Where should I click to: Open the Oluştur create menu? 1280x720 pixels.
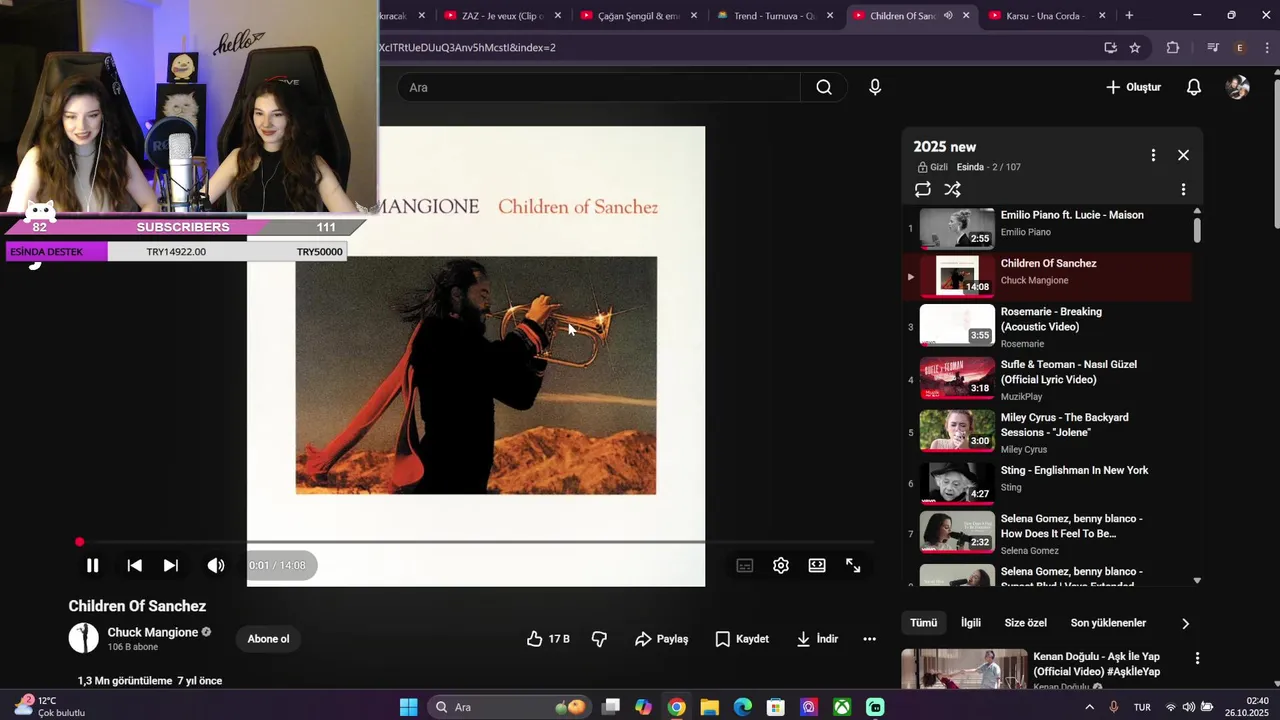(1133, 87)
